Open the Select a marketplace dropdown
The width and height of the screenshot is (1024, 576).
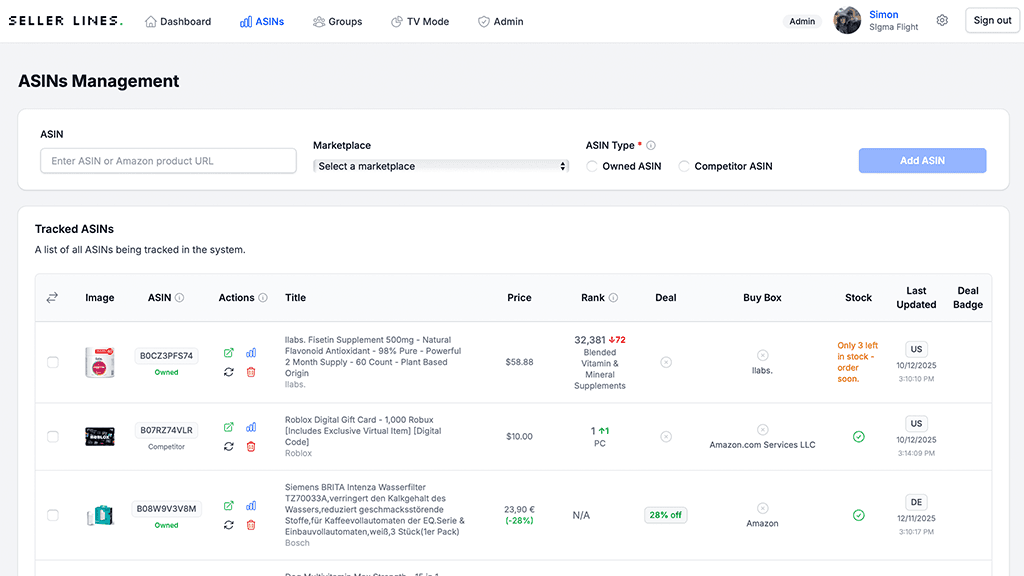click(x=441, y=166)
